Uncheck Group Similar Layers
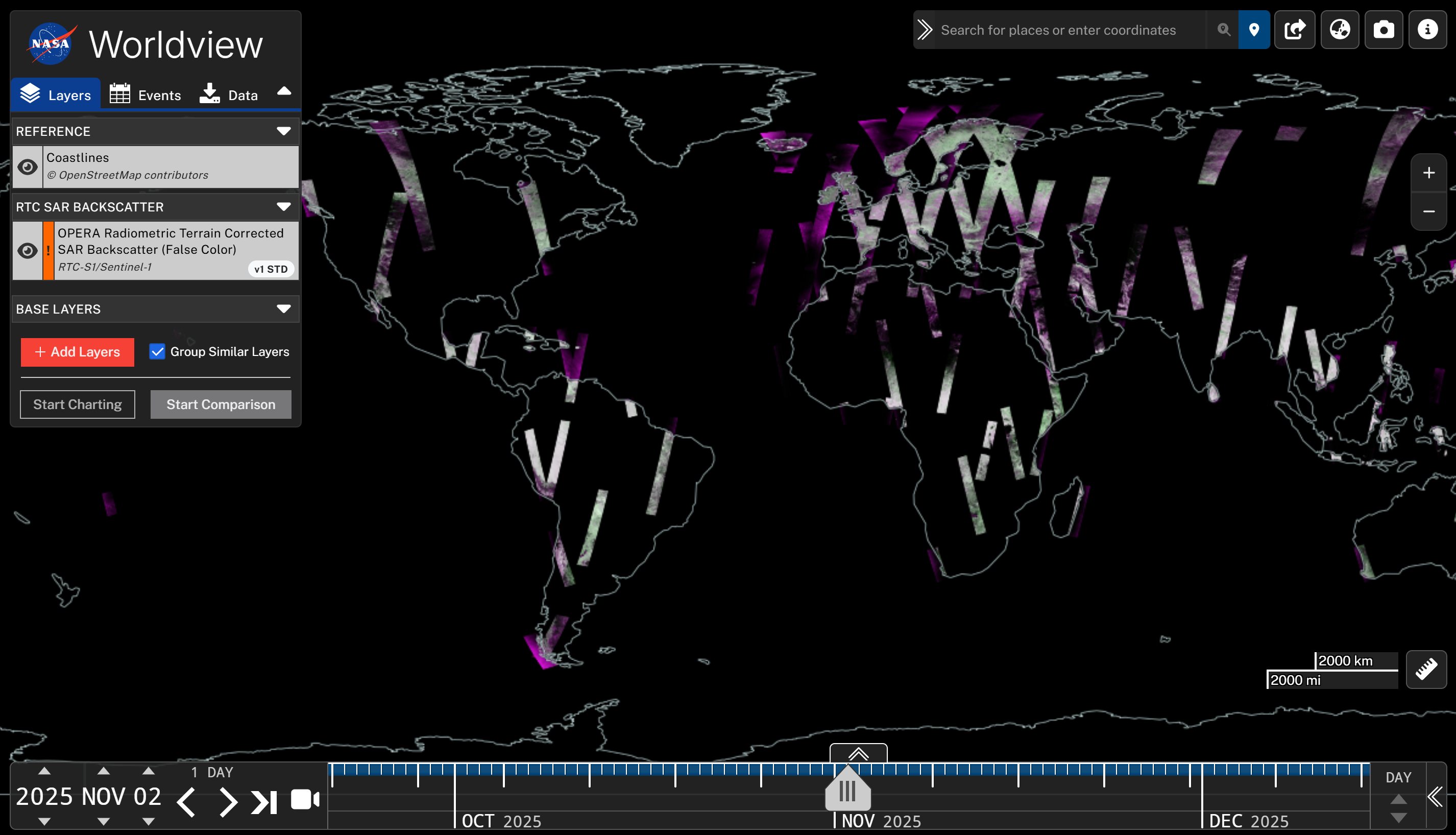Screen dimensions: 1456x835 click(x=157, y=351)
